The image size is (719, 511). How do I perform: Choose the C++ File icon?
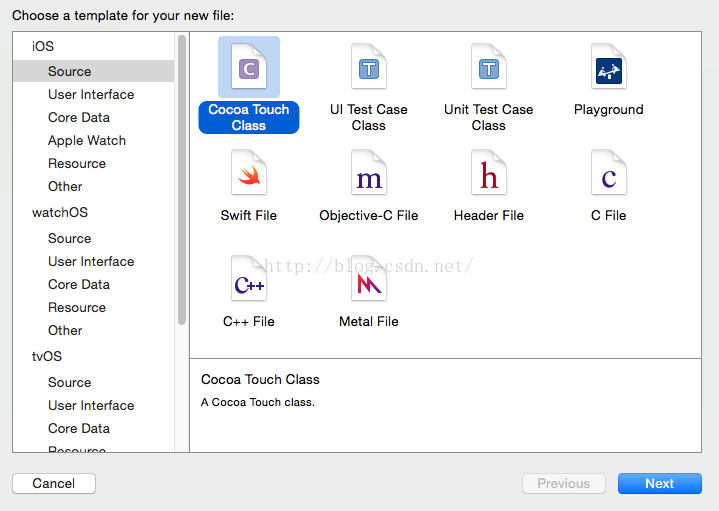249,278
